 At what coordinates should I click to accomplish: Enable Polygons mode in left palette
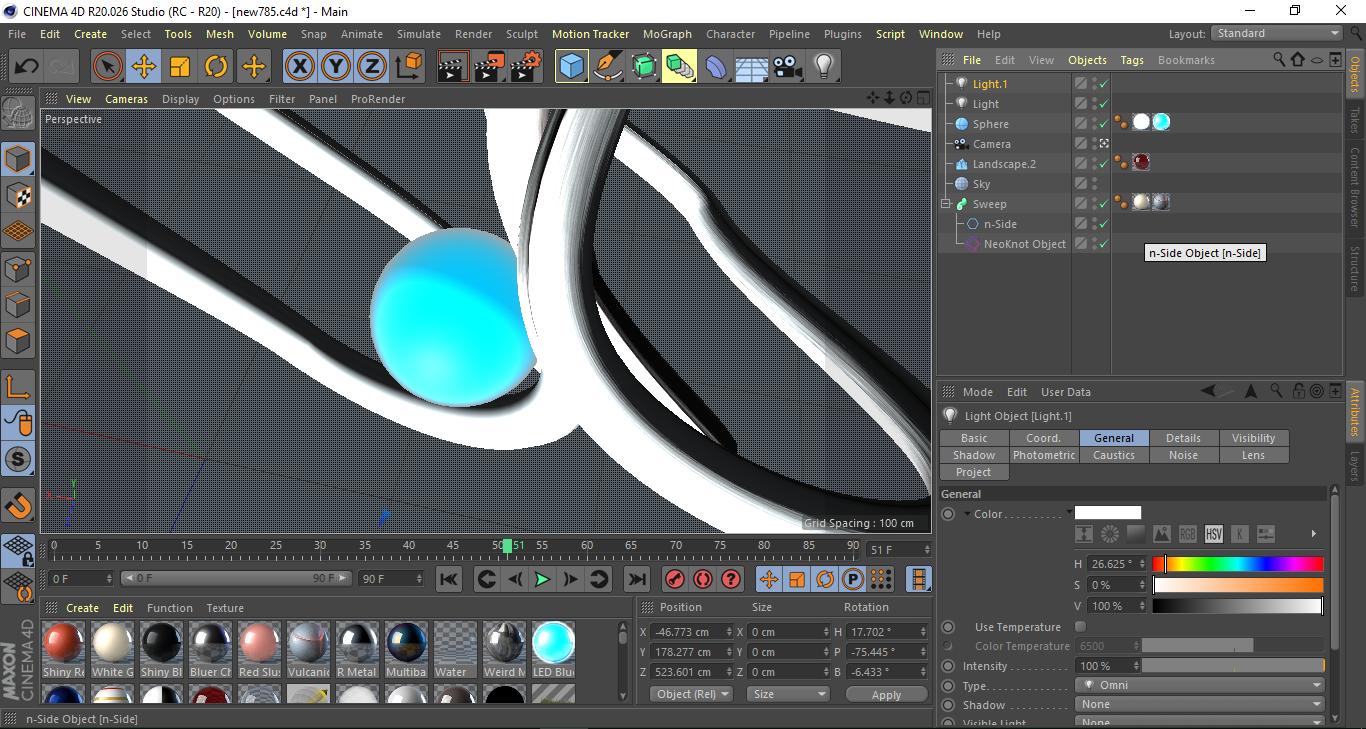click(x=18, y=341)
